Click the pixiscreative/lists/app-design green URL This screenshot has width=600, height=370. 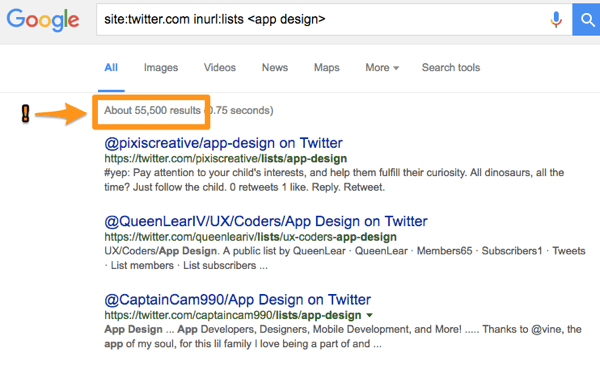pyautogui.click(x=226, y=158)
